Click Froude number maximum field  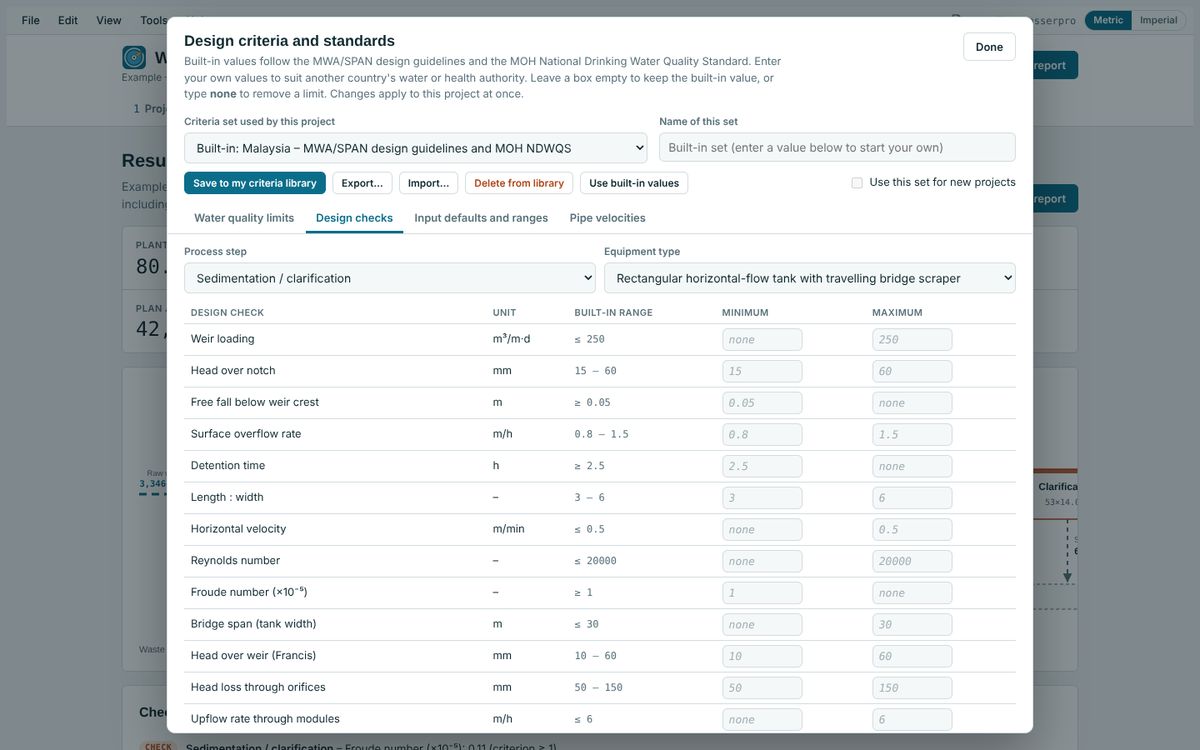(912, 593)
